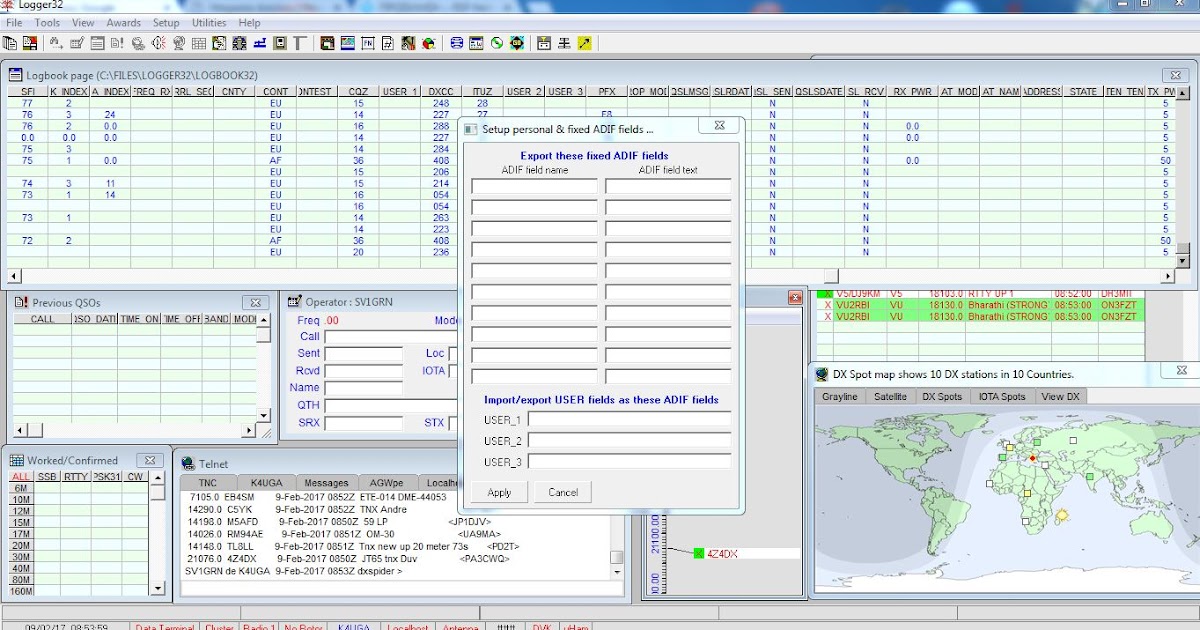Select the Messages tab in the Telnet window
The image size is (1200, 630).
tap(326, 482)
